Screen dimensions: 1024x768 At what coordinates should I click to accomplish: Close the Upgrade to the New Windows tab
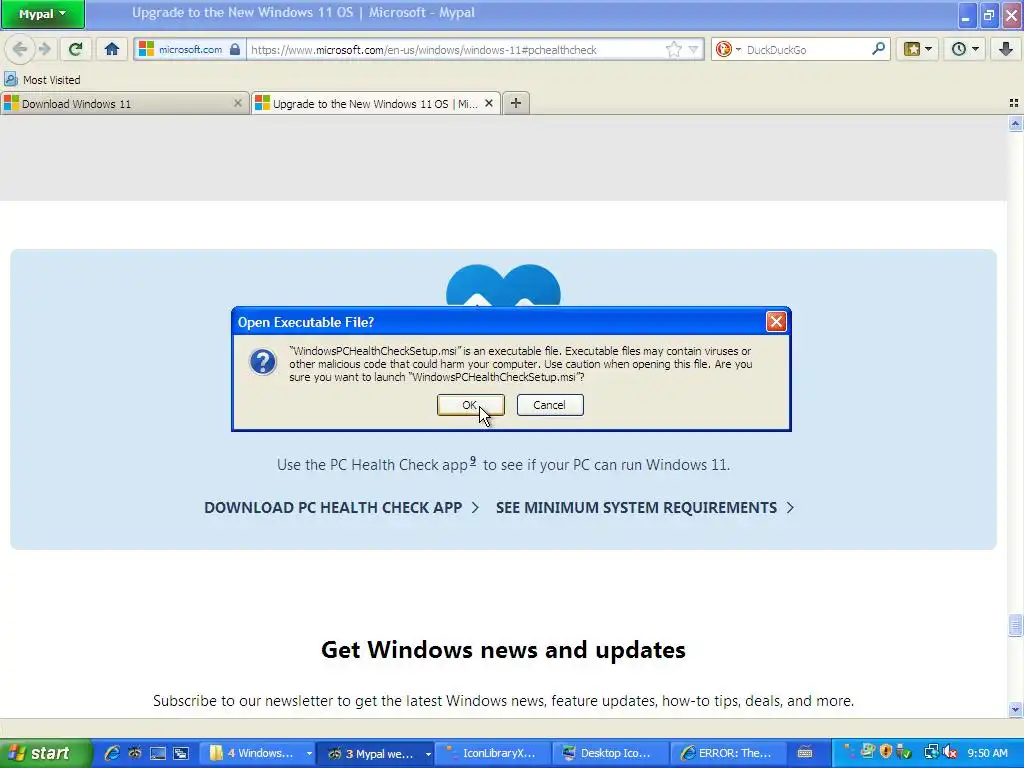488,103
